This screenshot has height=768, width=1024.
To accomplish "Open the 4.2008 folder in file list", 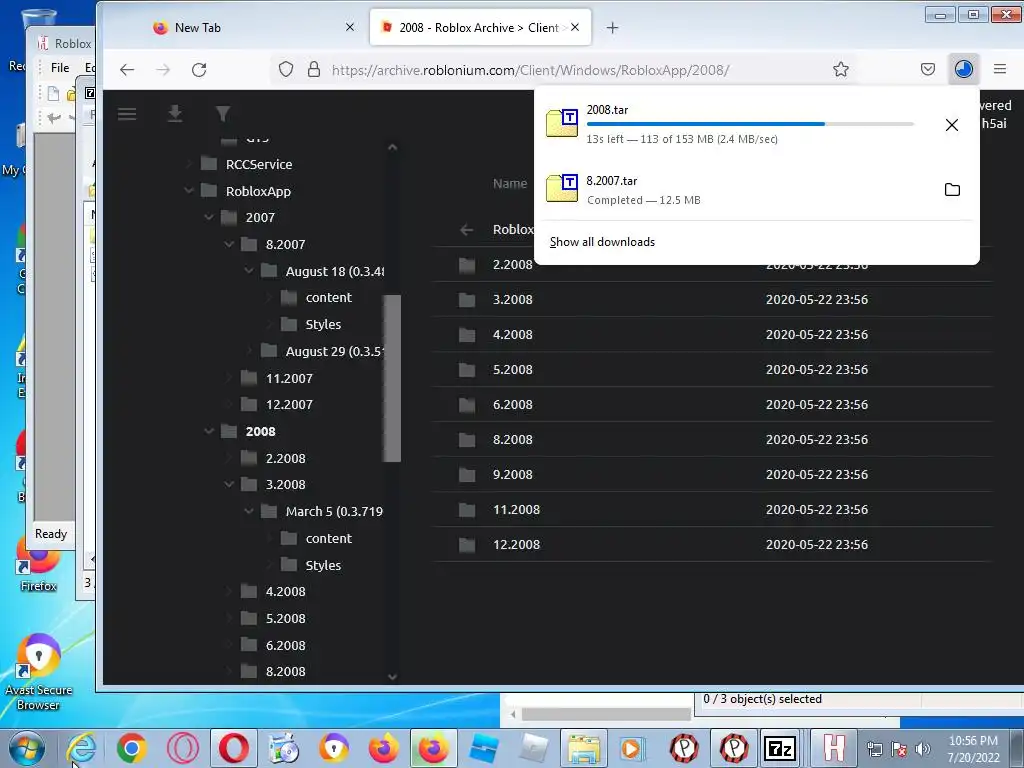I will (x=513, y=334).
